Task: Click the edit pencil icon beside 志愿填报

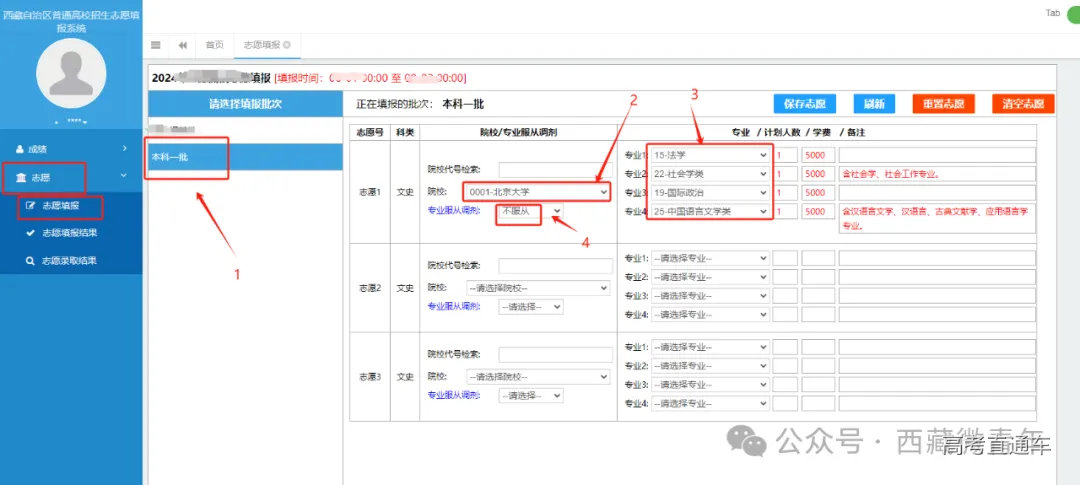Action: click(x=30, y=206)
